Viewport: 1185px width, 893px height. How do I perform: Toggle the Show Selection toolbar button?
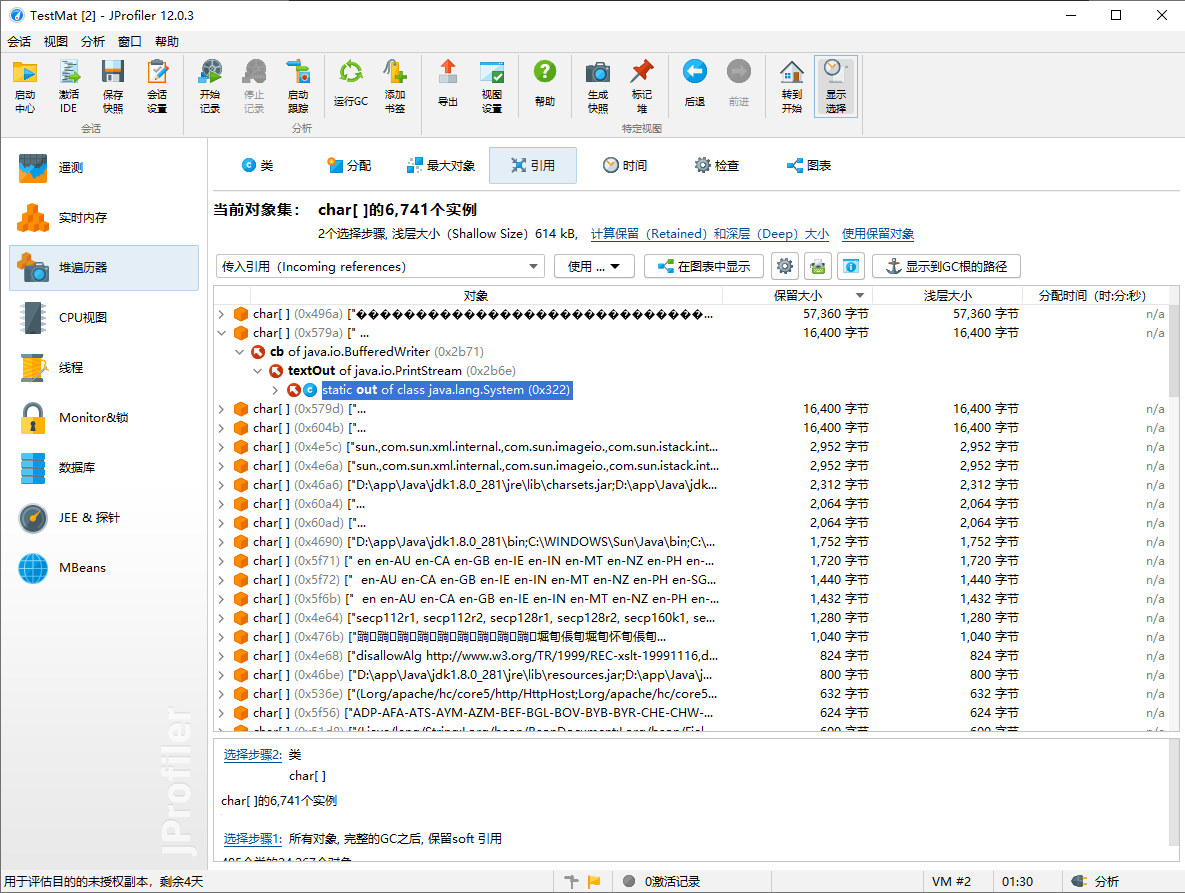(836, 86)
